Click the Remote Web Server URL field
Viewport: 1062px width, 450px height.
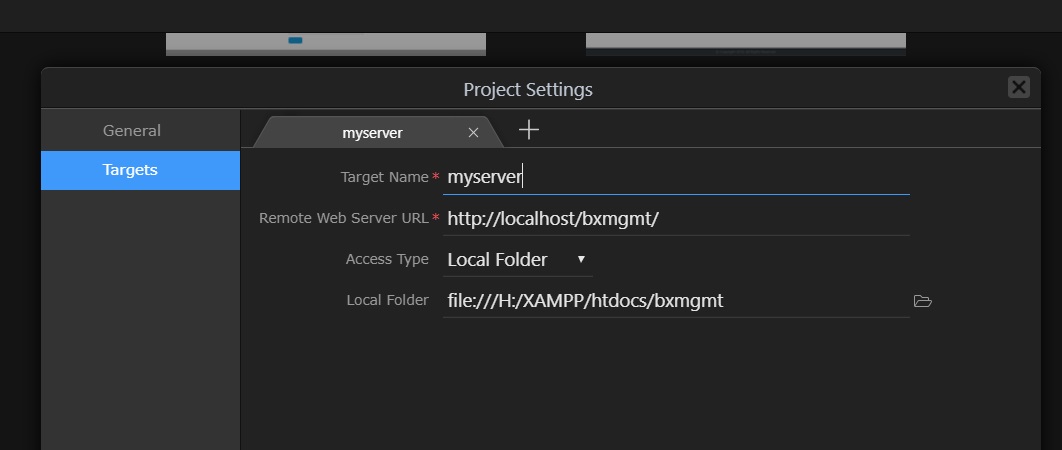pos(676,219)
